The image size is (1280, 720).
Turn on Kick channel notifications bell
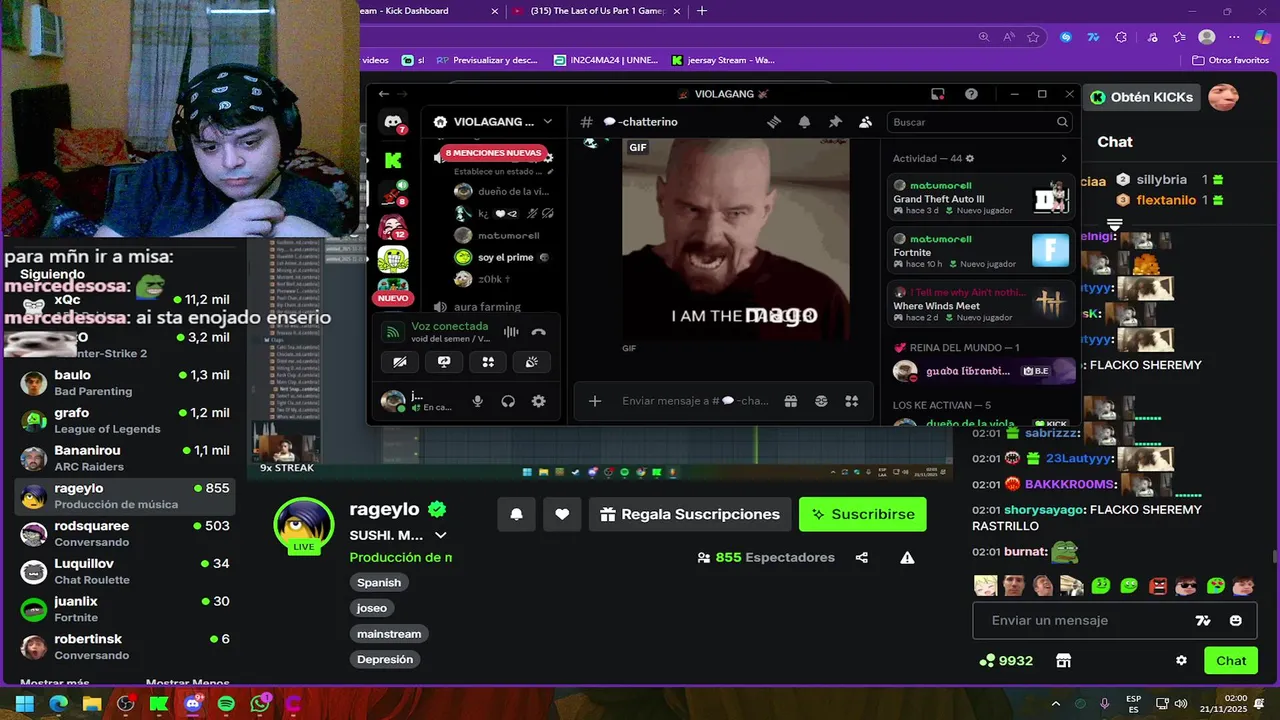(517, 514)
